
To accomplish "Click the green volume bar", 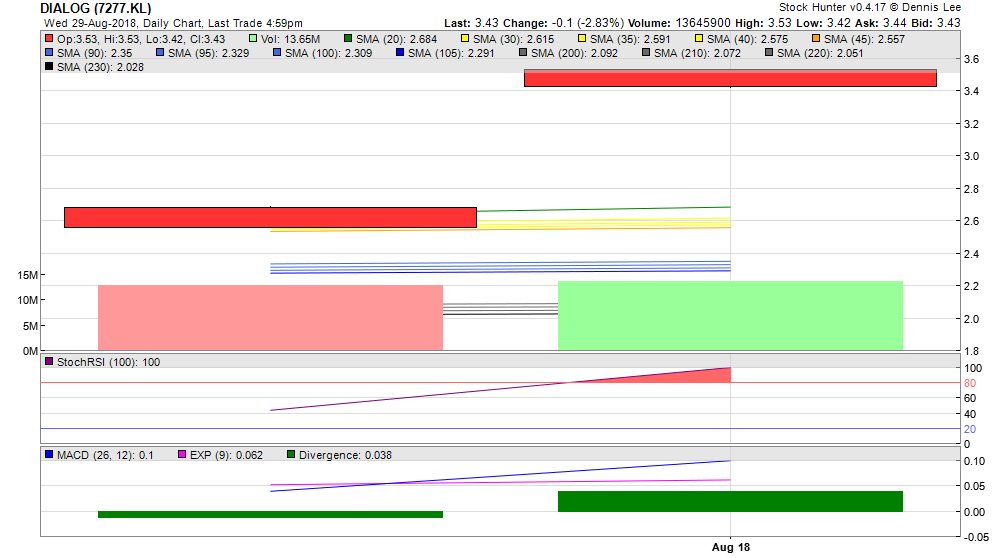I will click(x=730, y=316).
